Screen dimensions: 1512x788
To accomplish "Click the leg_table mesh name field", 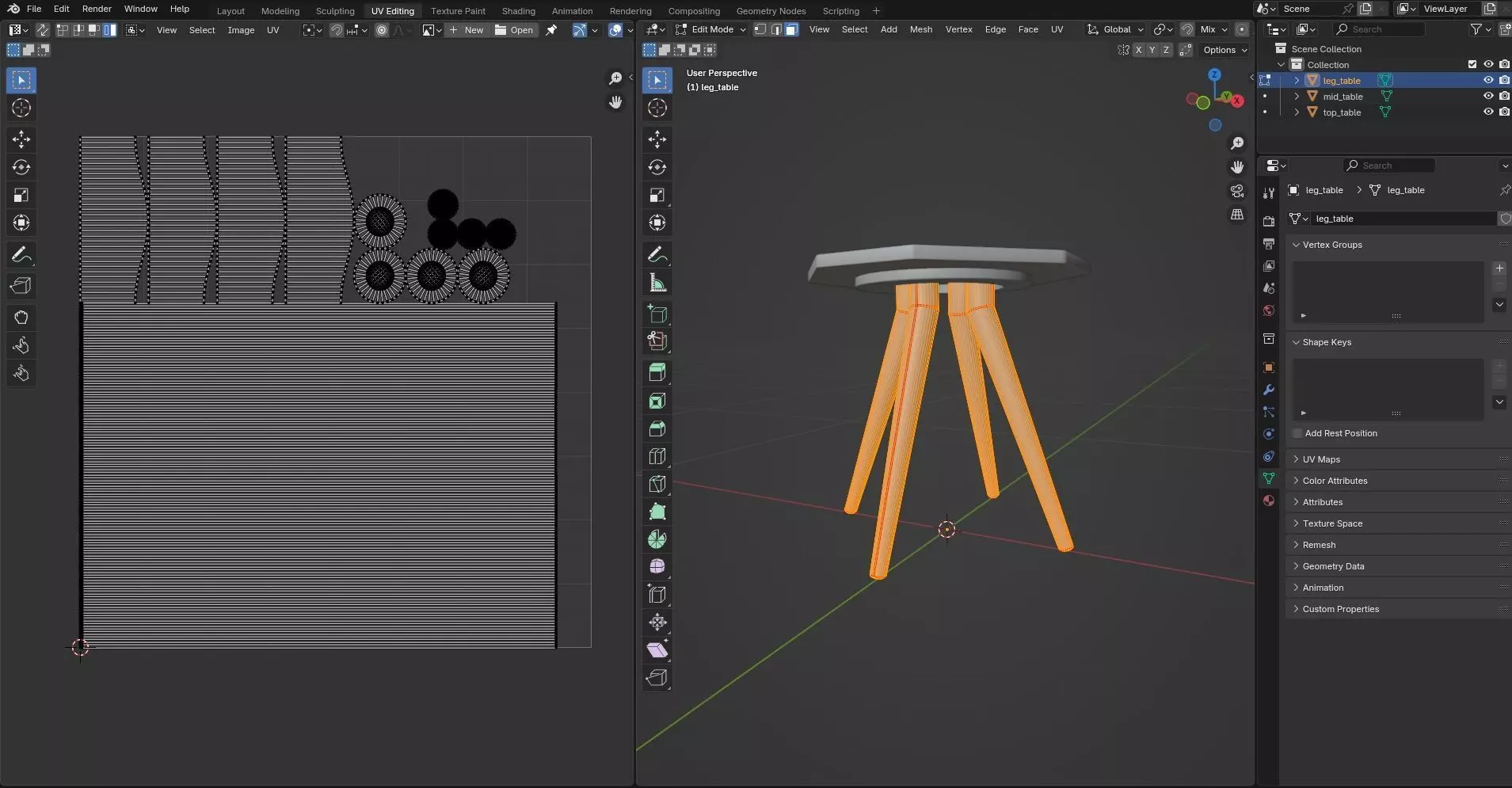I will click(1403, 219).
